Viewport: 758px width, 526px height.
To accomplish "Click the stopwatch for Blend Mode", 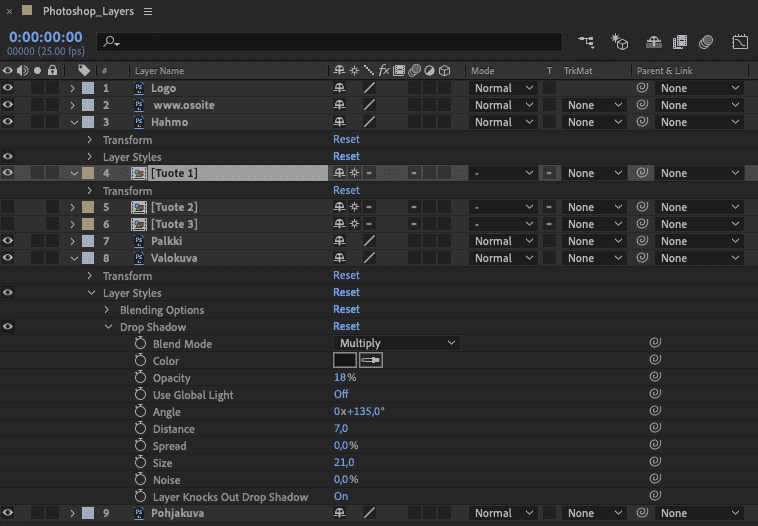I will (x=140, y=343).
